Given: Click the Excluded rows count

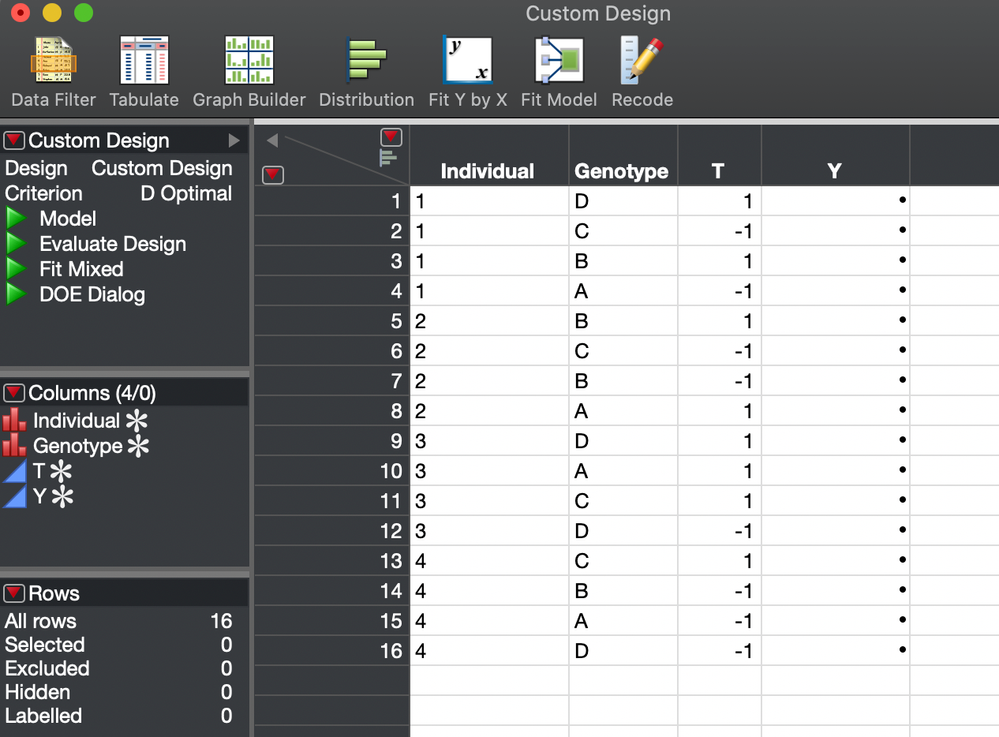Looking at the screenshot, I should tap(226, 668).
